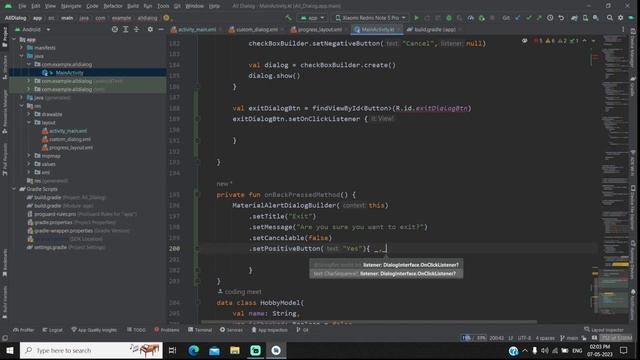Screen dimensions: 640x360
Task: Click Collapse All in Project panel
Action: pos(136,29)
